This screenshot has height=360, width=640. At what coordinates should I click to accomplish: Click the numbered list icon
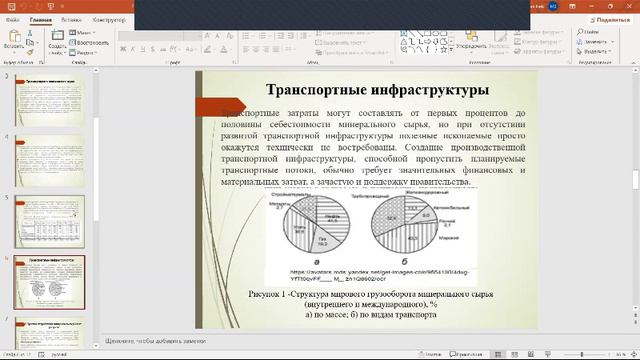[263, 36]
